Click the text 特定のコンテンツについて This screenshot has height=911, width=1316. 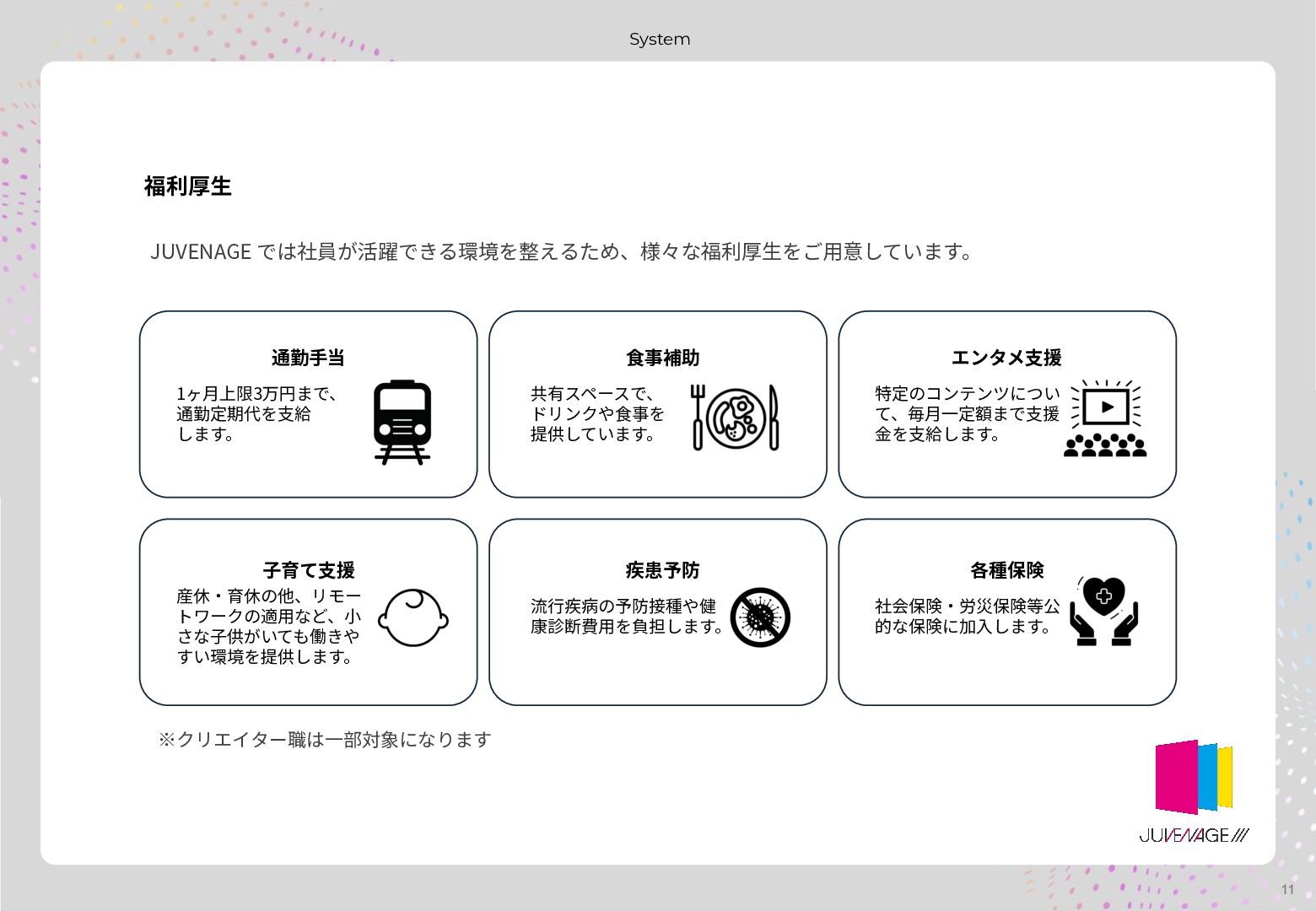click(968, 404)
